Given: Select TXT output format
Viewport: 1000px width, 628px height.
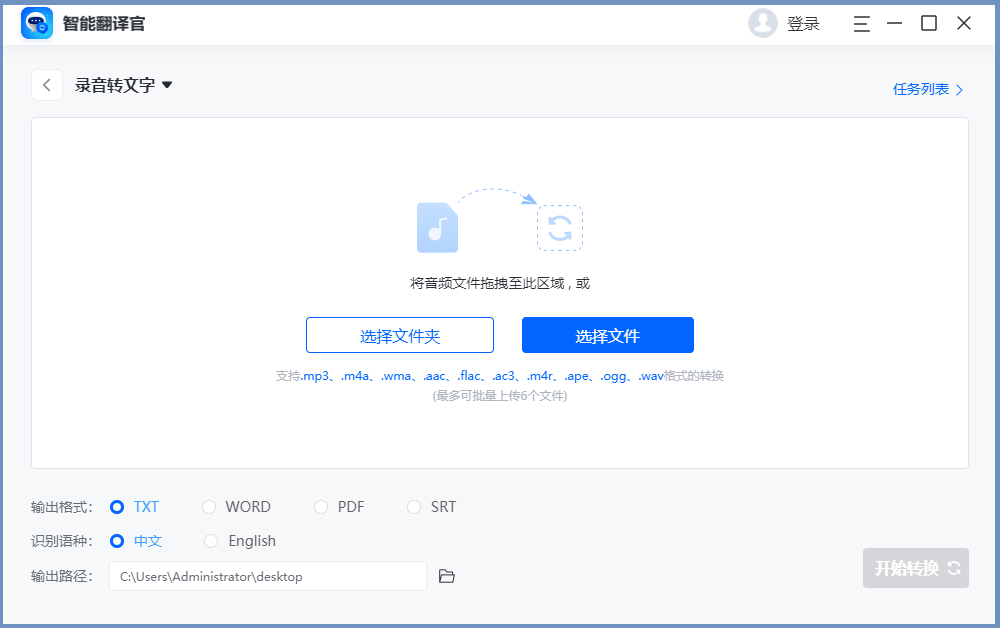Looking at the screenshot, I should (x=117, y=507).
